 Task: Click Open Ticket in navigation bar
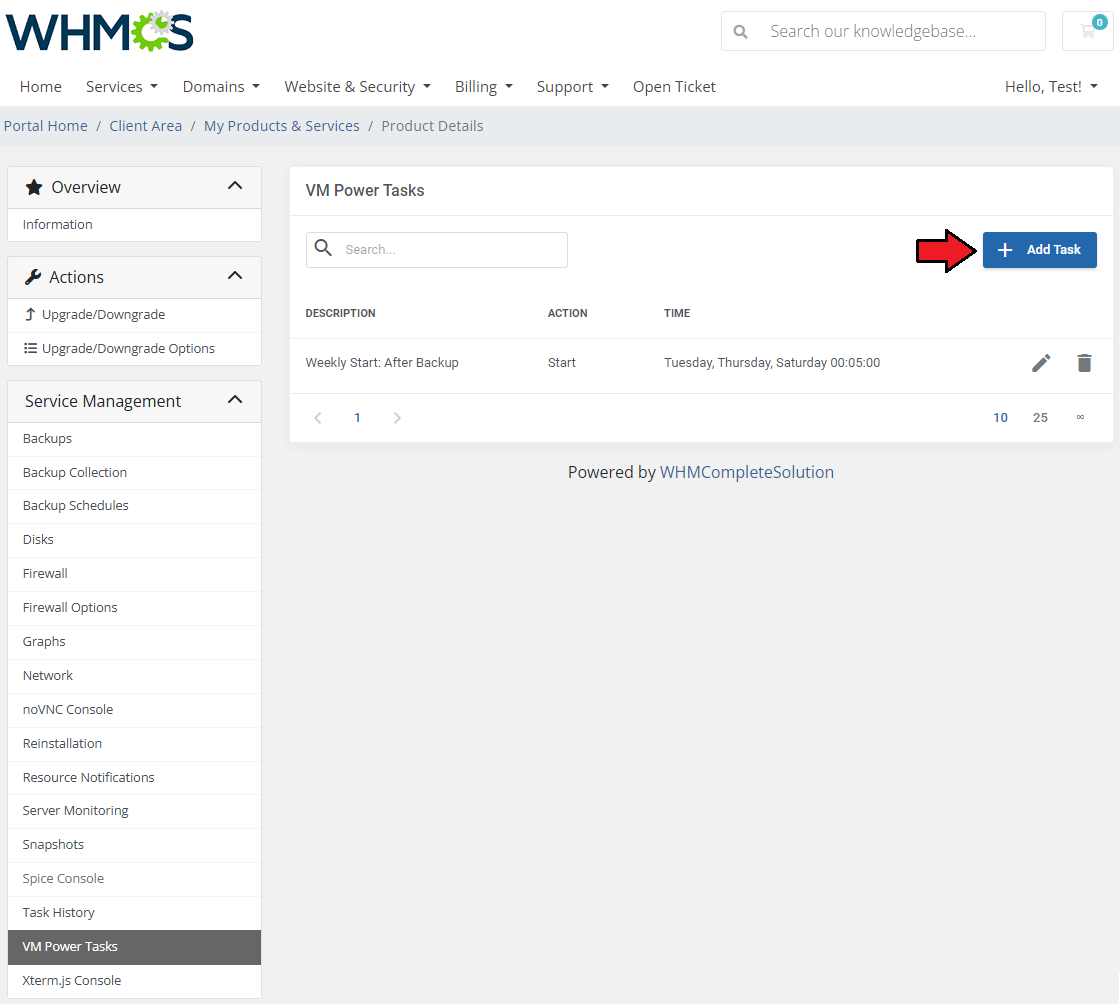coord(674,86)
